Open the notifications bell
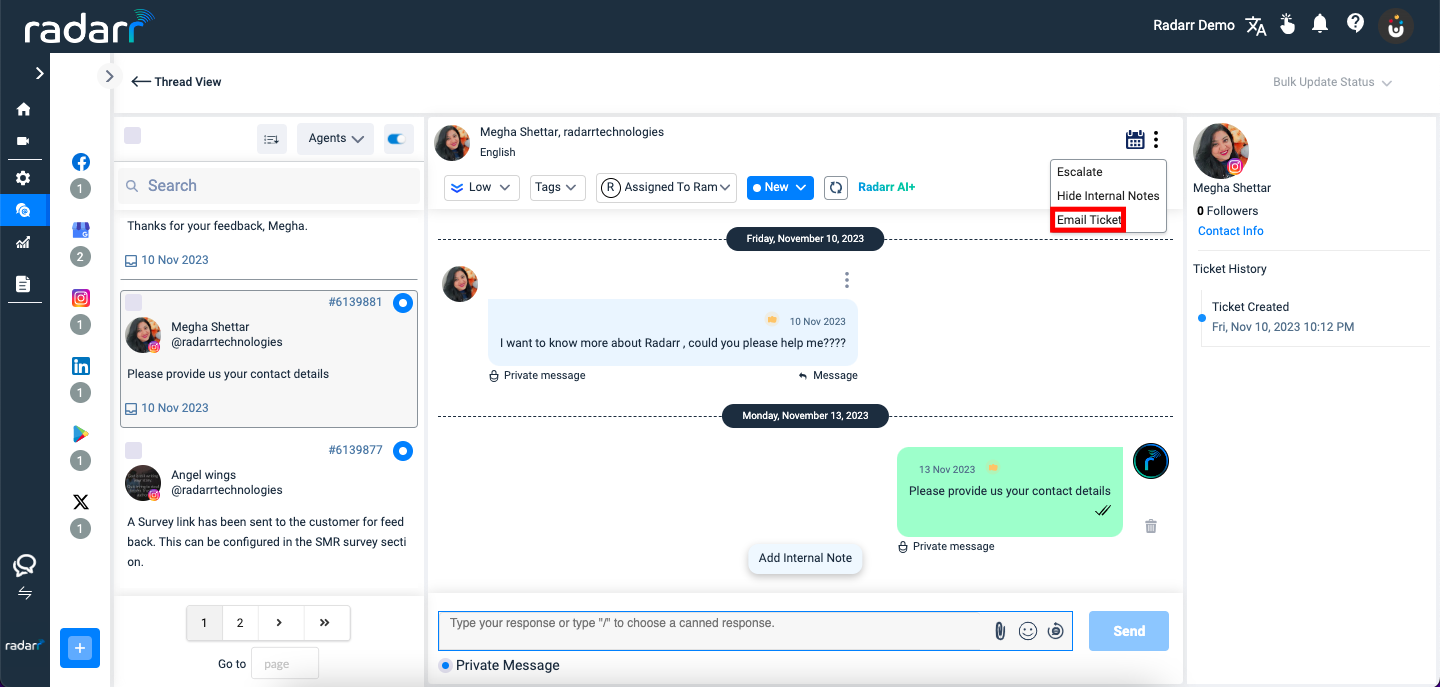This screenshot has height=687, width=1440. [1320, 24]
